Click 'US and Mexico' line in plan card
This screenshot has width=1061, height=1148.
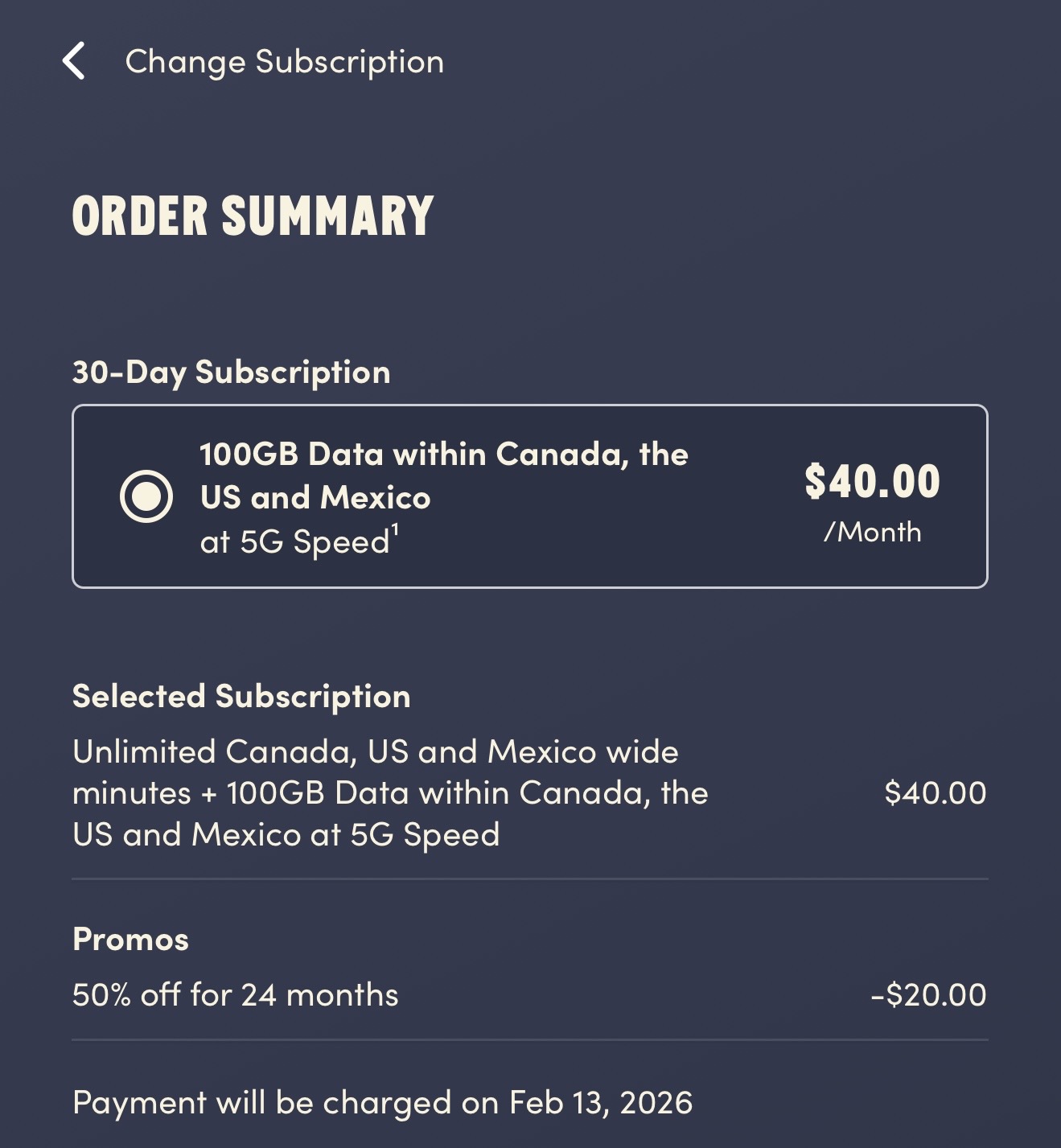click(315, 498)
